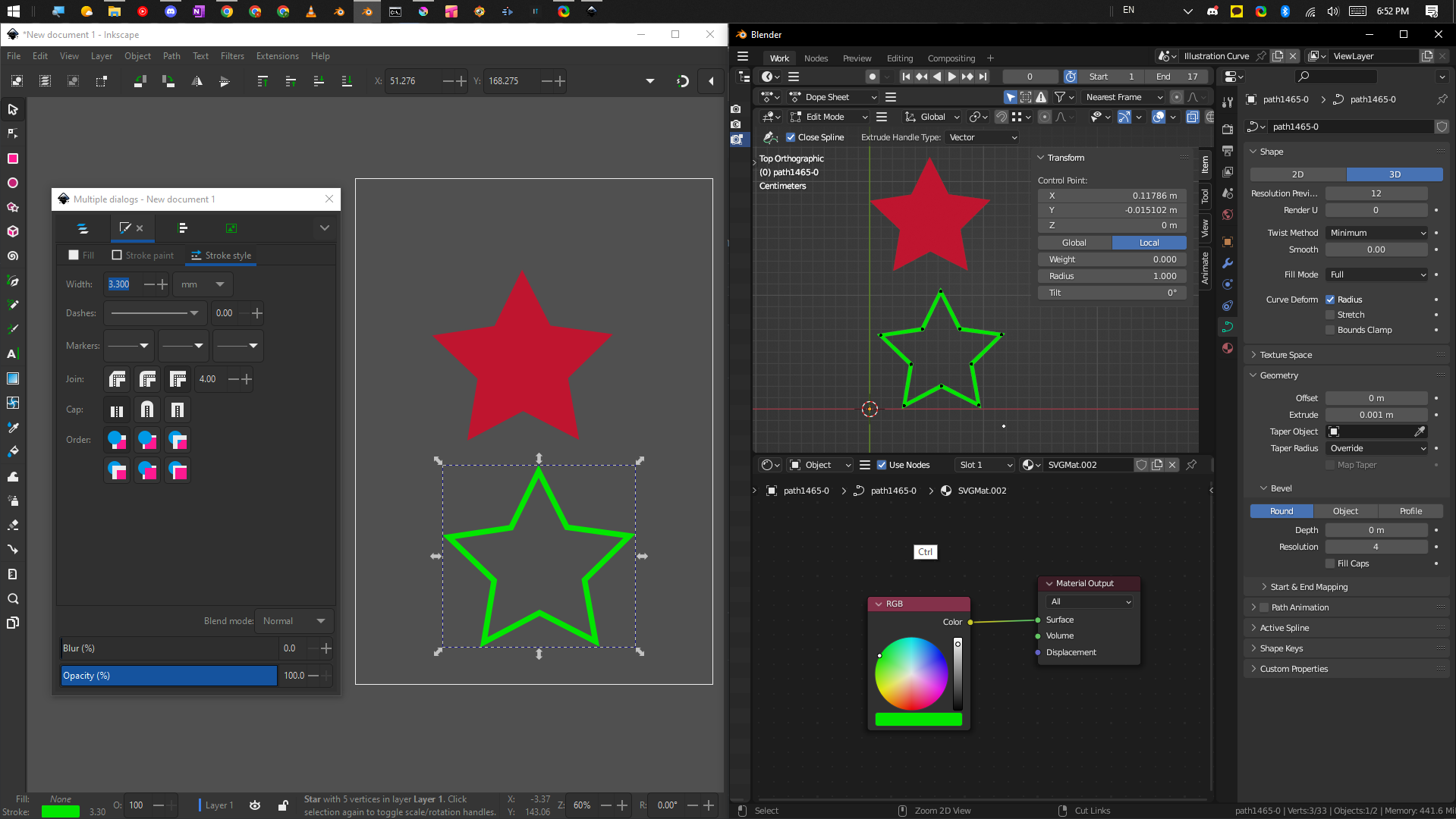Select the Inkscape Rectangle tool
Screen dimensions: 1456x819
click(x=13, y=158)
